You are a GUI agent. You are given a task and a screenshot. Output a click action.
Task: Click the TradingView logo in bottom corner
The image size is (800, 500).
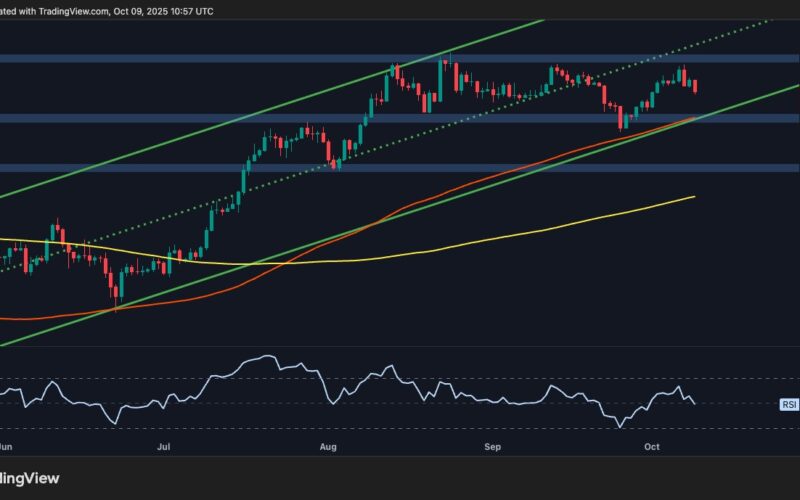pos(28,478)
